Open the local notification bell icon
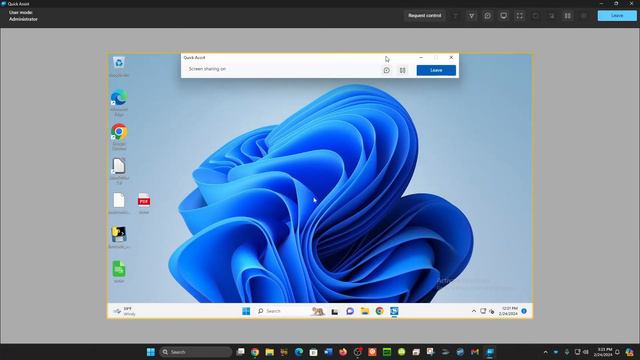This screenshot has height=360, width=640. tap(618, 352)
